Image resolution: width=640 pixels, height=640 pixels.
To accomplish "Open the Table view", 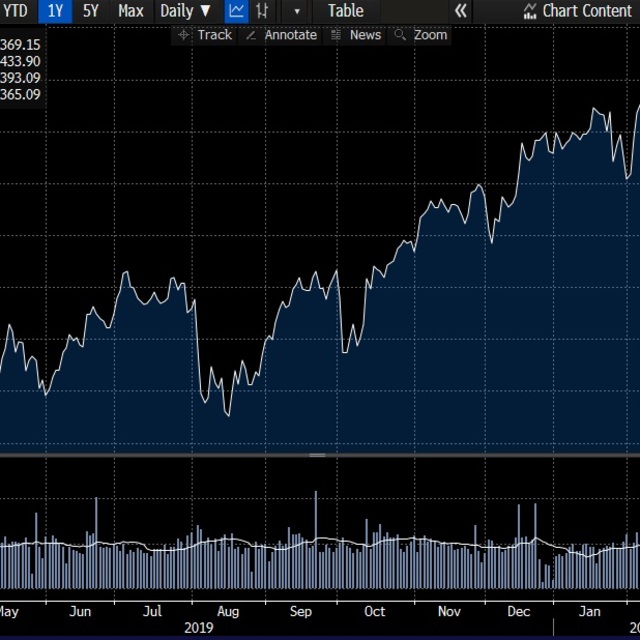I will (x=346, y=11).
